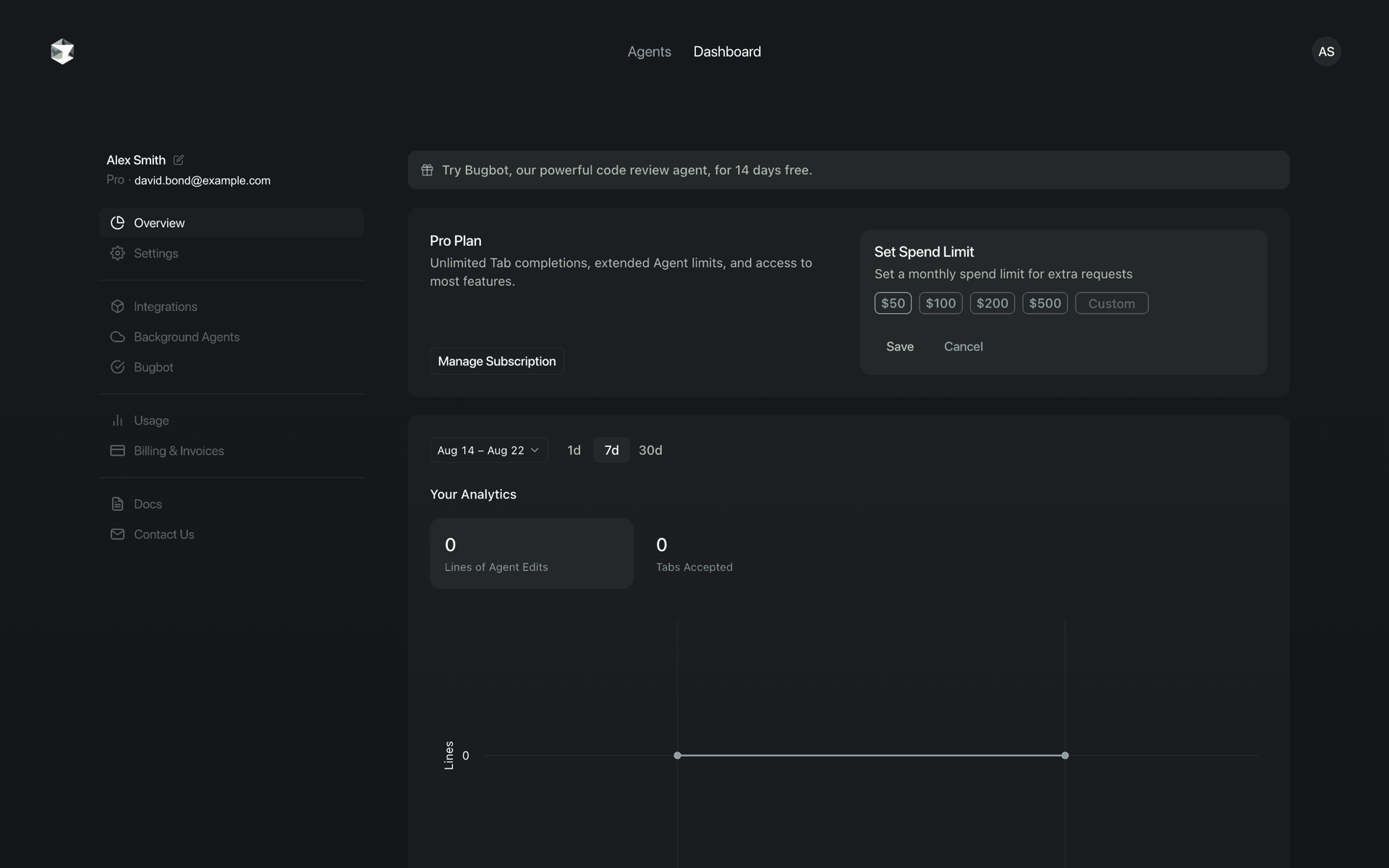Open Background Agents section
Viewport: 1389px width, 868px height.
point(231,337)
